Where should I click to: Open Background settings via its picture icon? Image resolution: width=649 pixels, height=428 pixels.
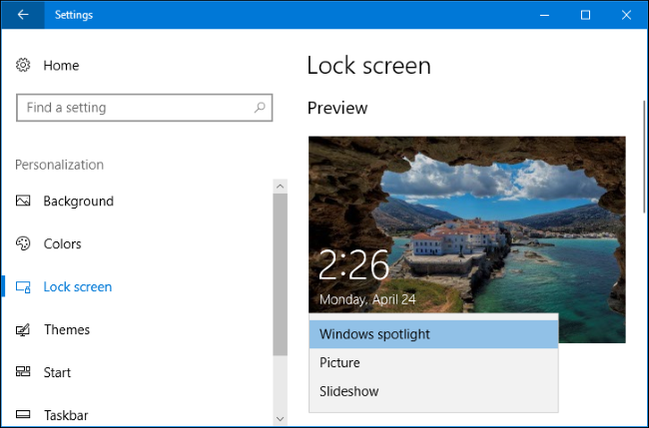[x=24, y=201]
